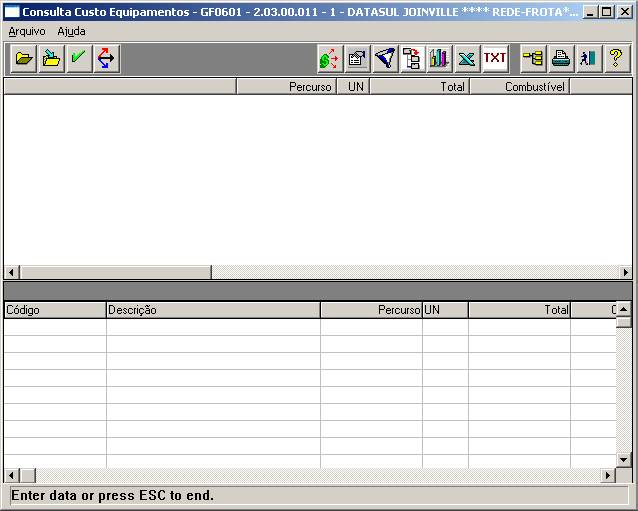
Task: Click lower grid scroll left arrow
Action: [12, 475]
